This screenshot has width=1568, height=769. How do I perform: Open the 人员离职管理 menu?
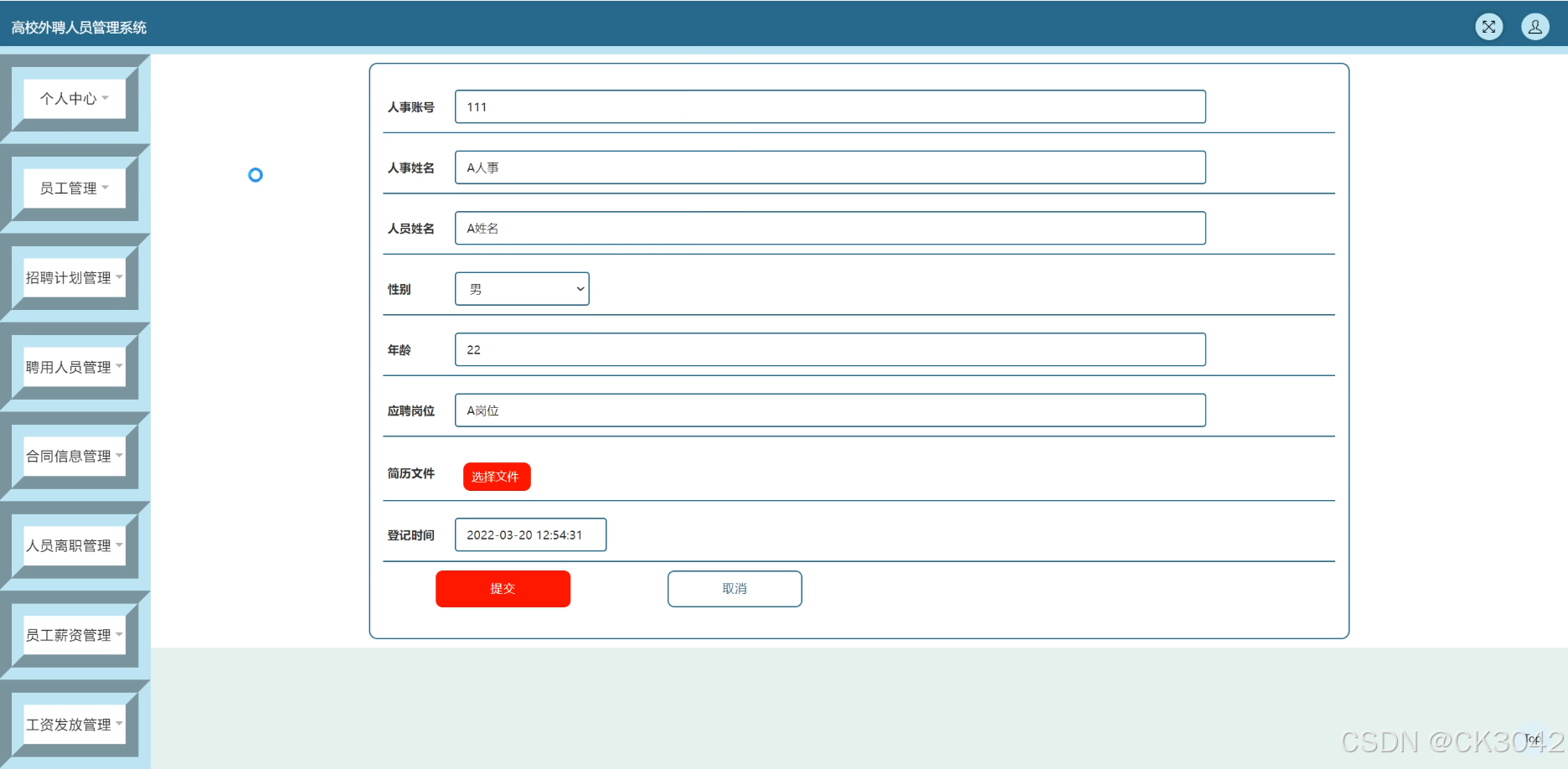tap(75, 545)
